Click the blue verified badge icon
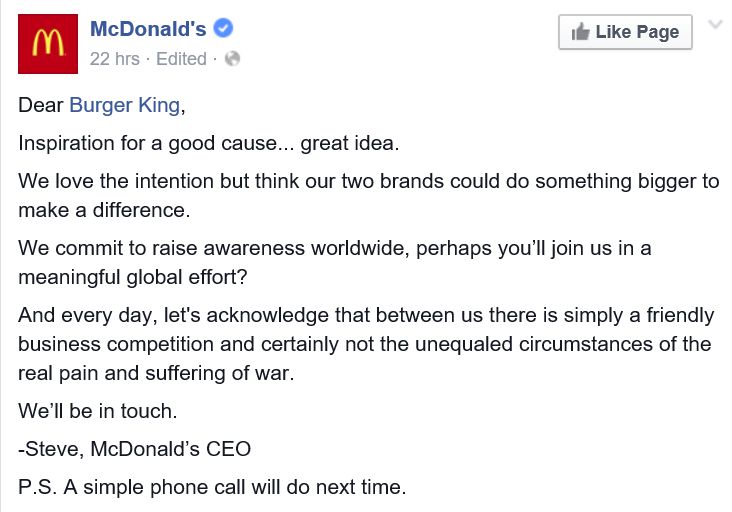This screenshot has width=732, height=512. (224, 30)
